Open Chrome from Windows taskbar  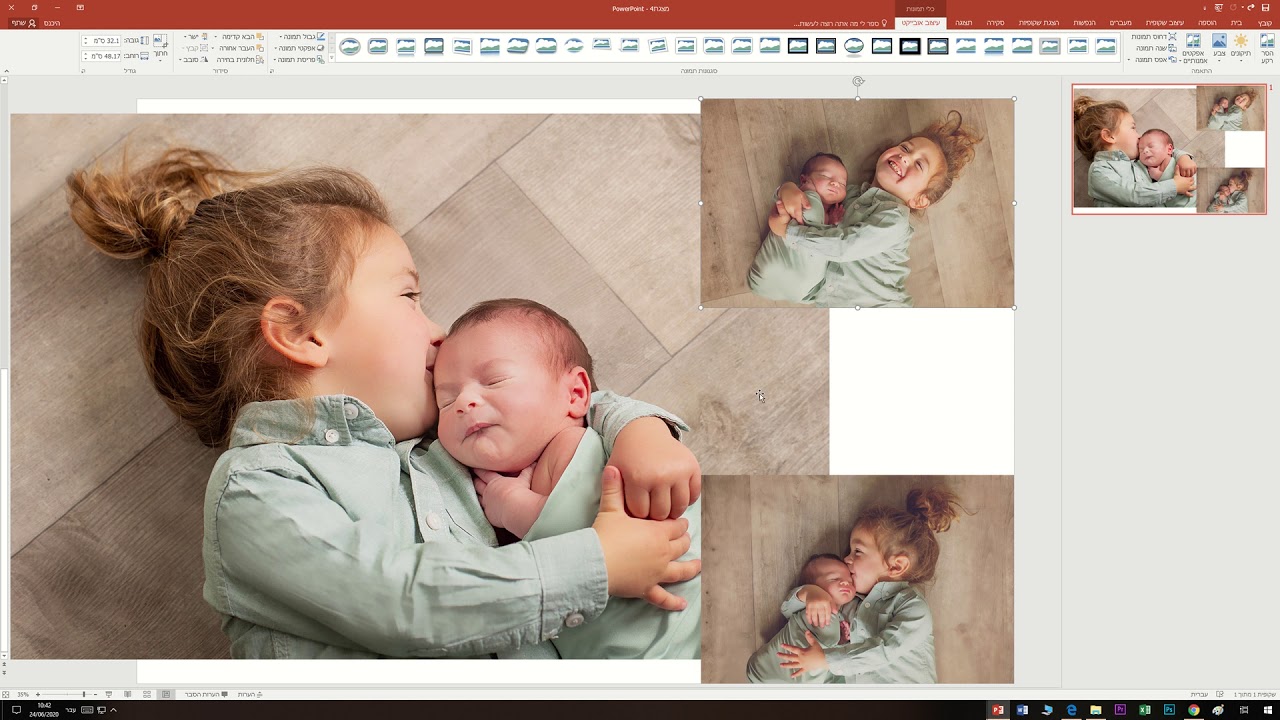click(x=1194, y=710)
